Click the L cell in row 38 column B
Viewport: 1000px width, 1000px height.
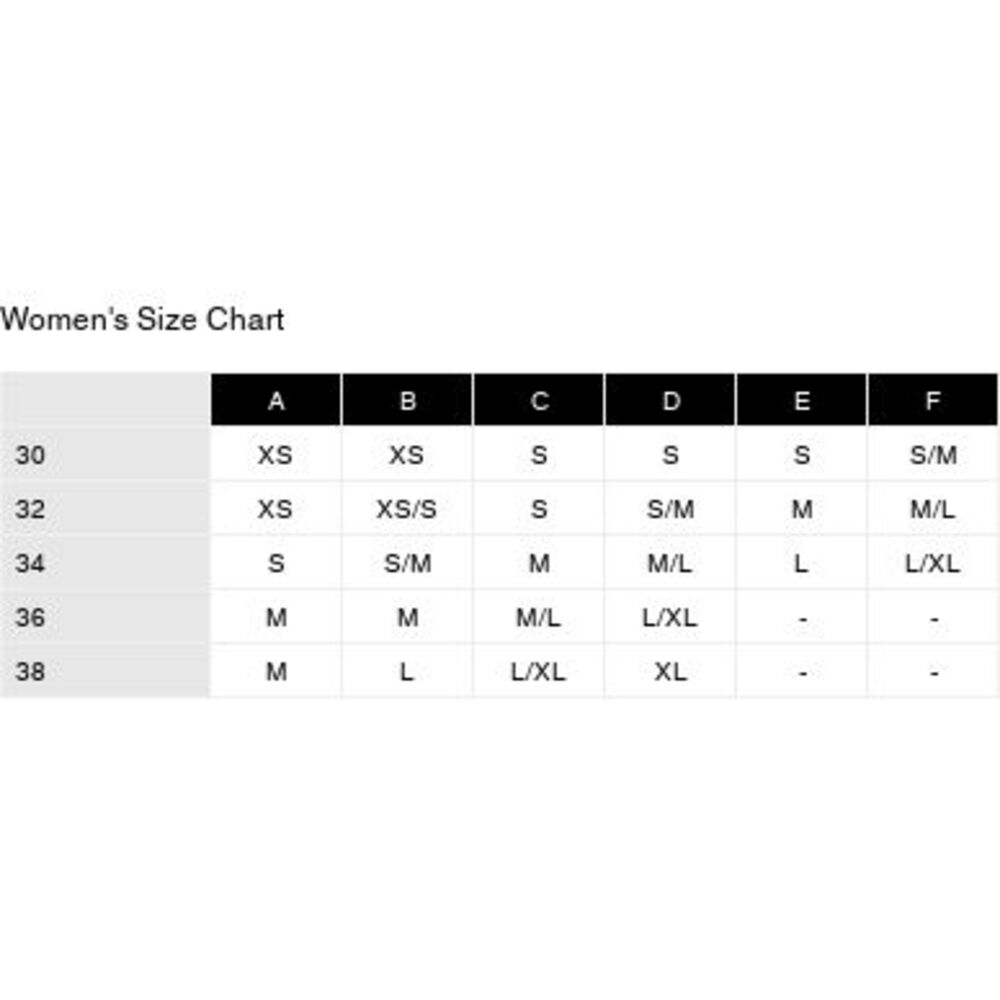click(407, 672)
